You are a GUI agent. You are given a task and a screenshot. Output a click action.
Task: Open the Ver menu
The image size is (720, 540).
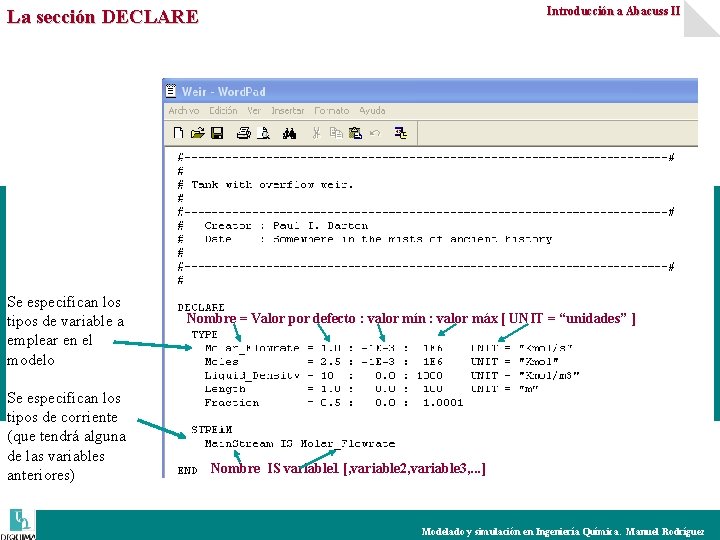(254, 111)
